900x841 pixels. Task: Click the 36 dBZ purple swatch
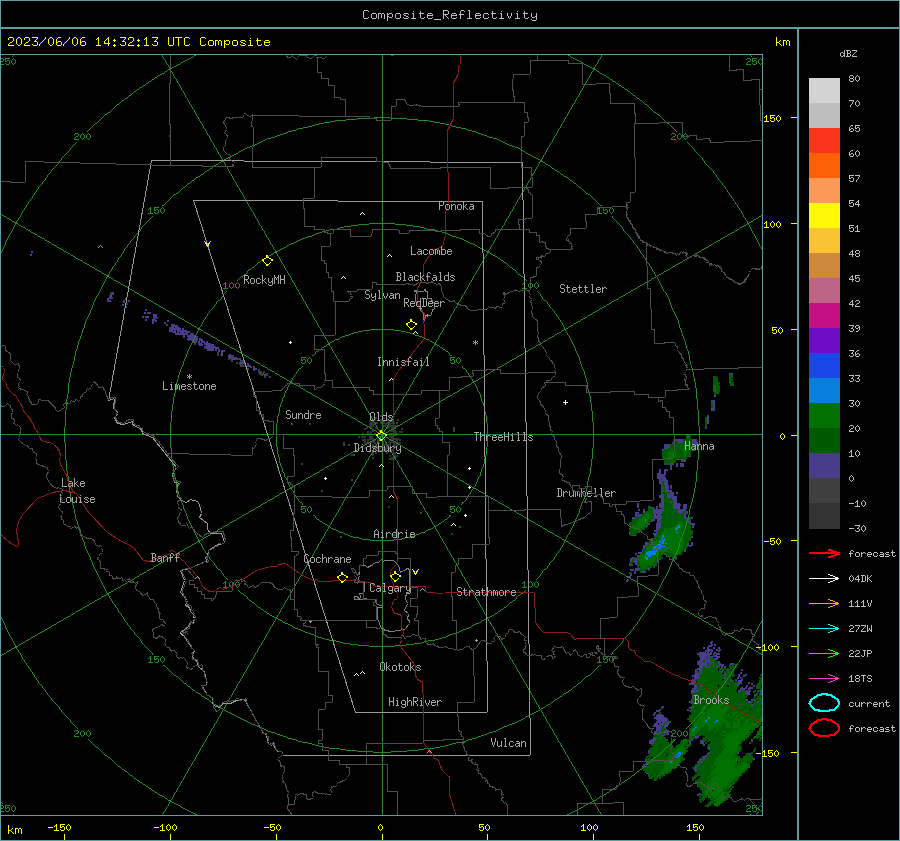[824, 340]
